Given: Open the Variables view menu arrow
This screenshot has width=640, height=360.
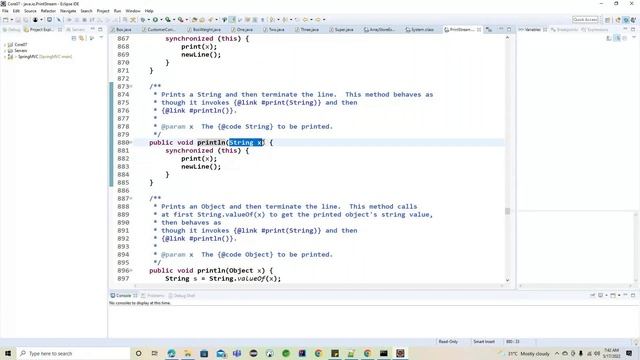Looking at the screenshot, I should tap(633, 38).
